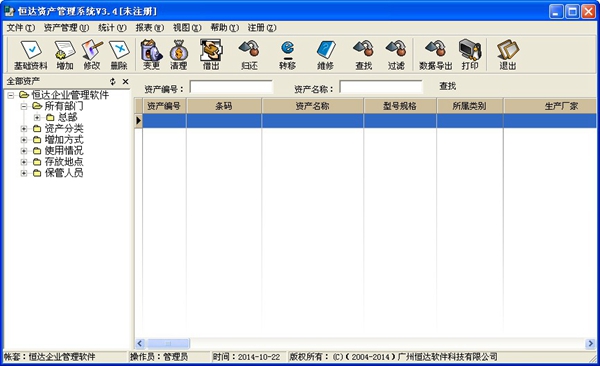This screenshot has width=600, height=366.
Task: Expand the 资产分类 tree node
Action: click(x=24, y=129)
